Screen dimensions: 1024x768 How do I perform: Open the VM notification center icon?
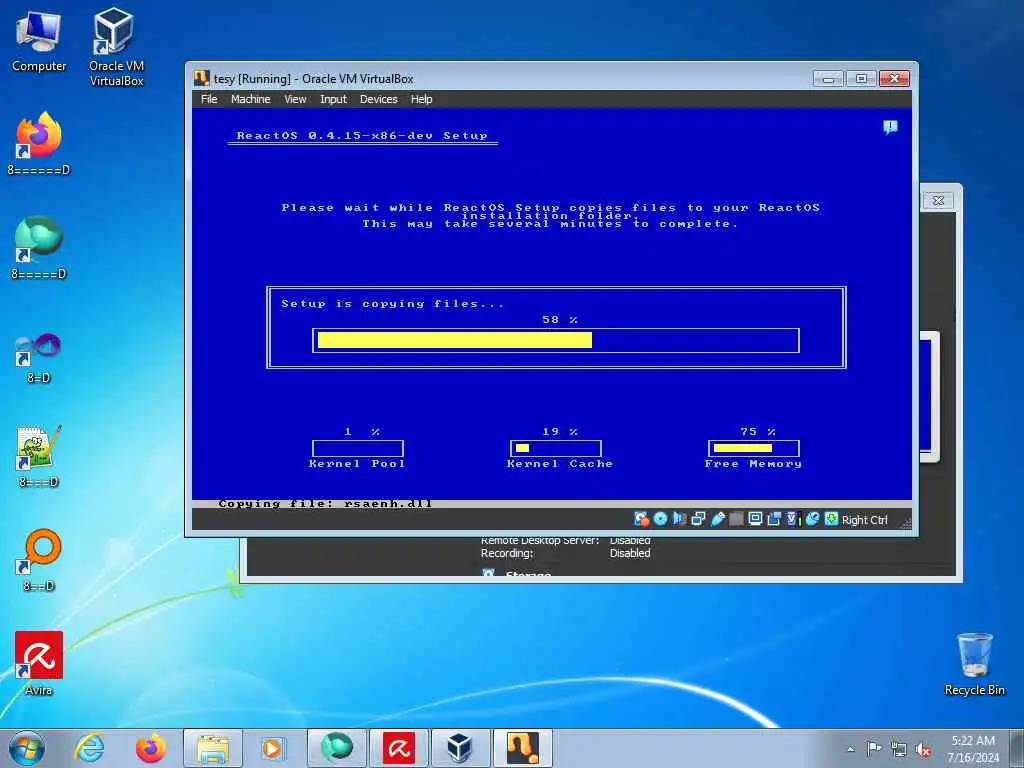890,127
